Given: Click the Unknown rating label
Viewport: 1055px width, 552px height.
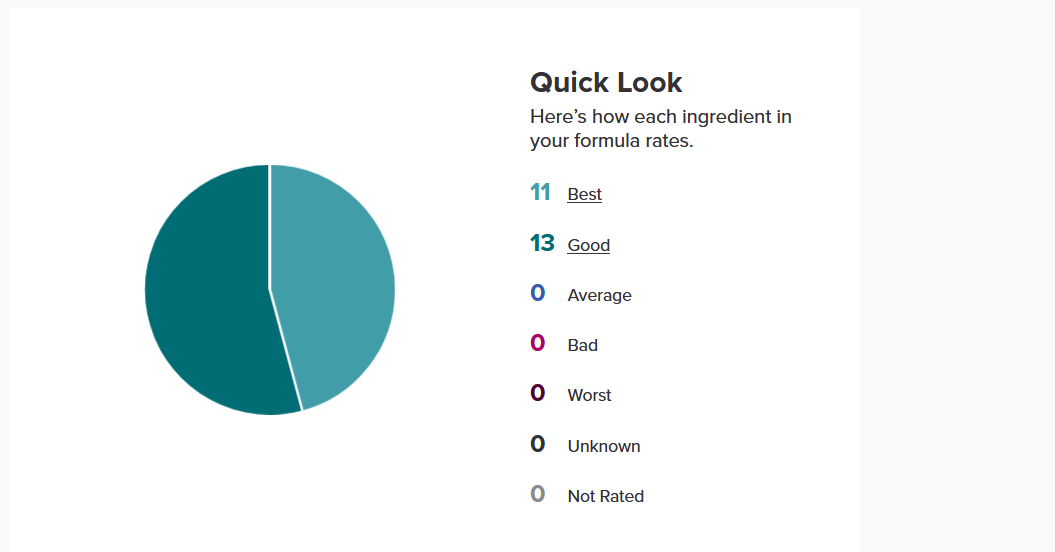Looking at the screenshot, I should click(x=603, y=446).
